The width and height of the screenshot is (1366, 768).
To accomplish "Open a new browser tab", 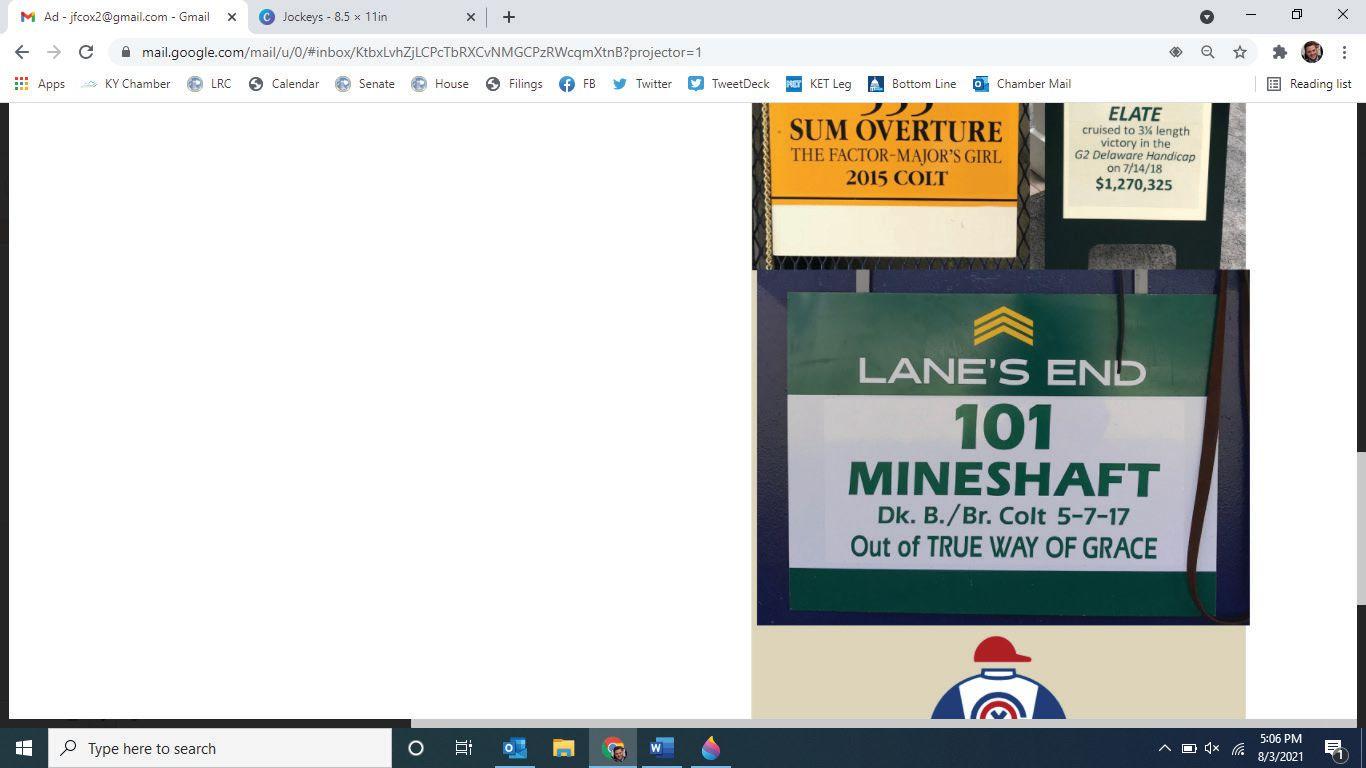I will coord(509,17).
